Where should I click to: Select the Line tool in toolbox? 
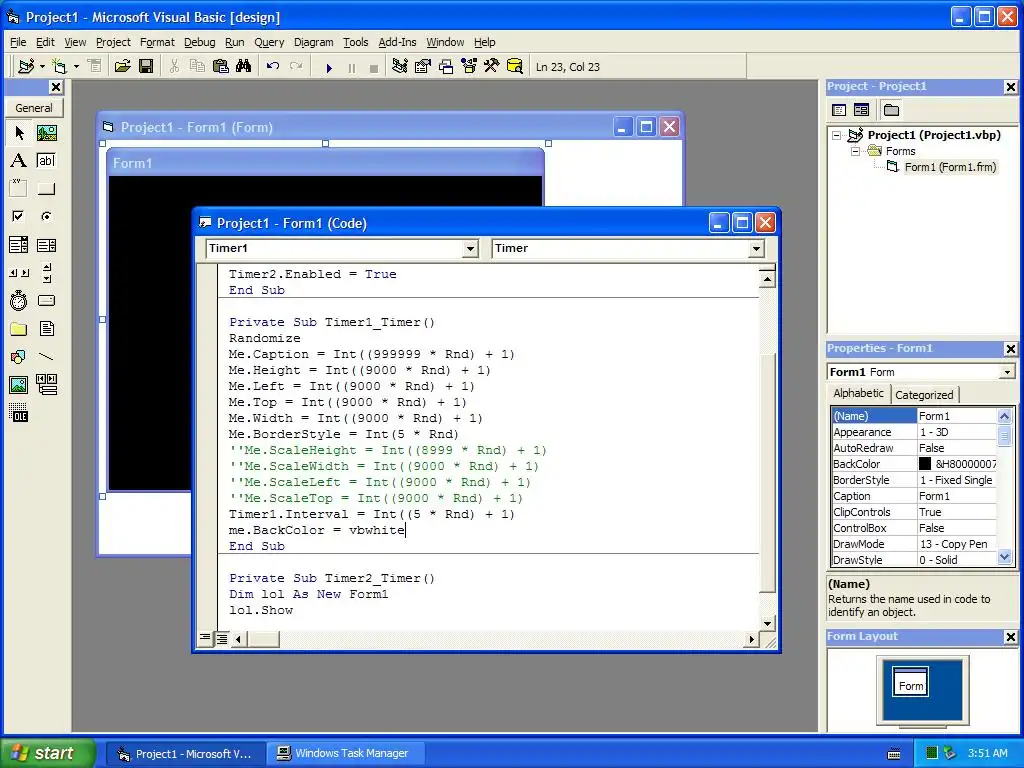click(46, 357)
